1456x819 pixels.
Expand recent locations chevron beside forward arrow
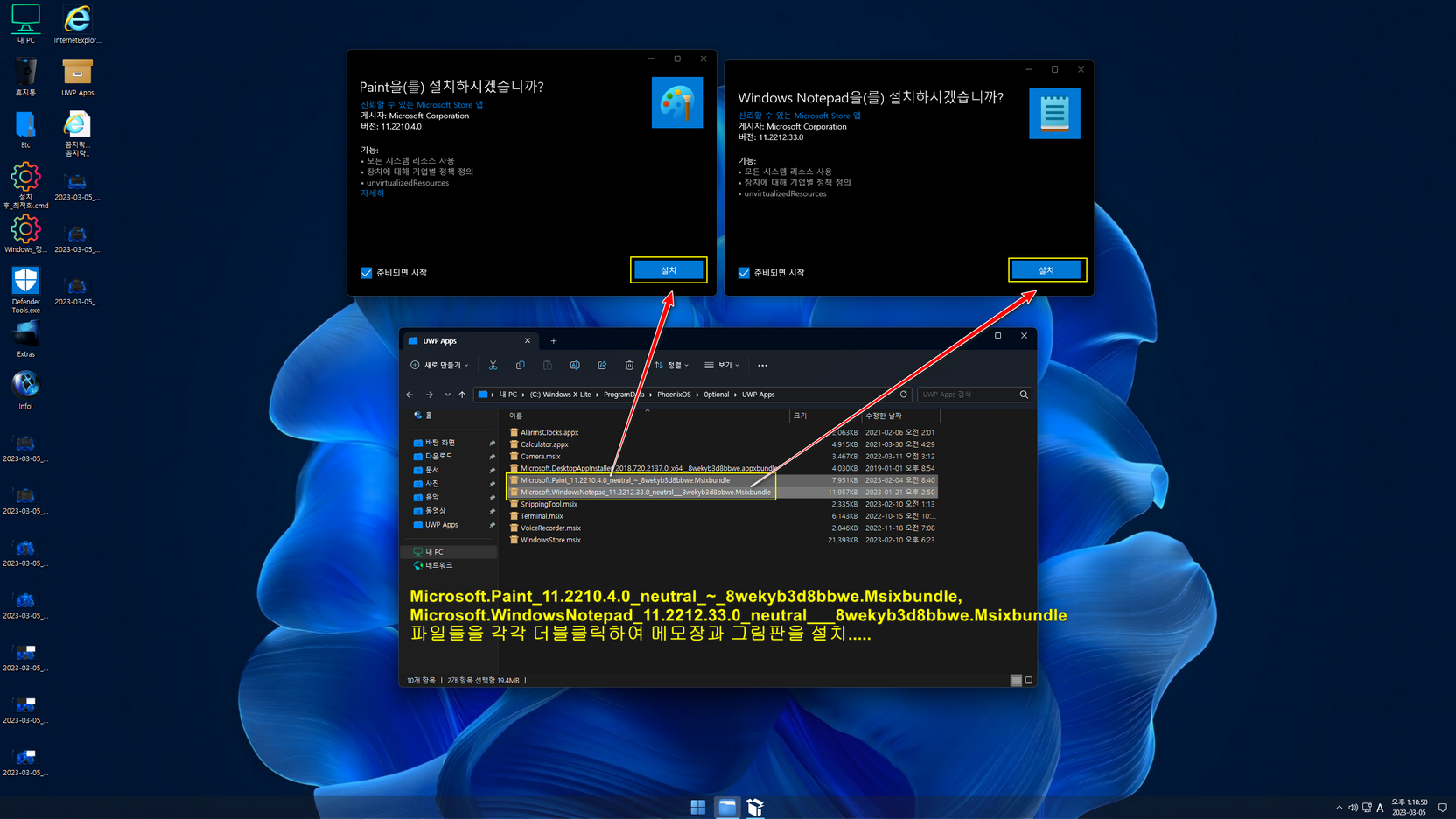[x=447, y=395]
